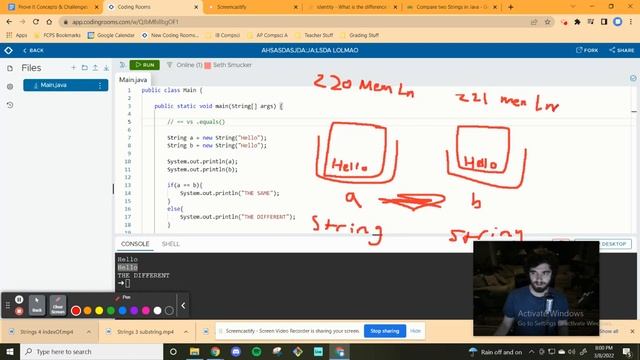Open the Google Calendar bookmark
Image resolution: width=640 pixels, height=360 pixels.
coord(111,36)
